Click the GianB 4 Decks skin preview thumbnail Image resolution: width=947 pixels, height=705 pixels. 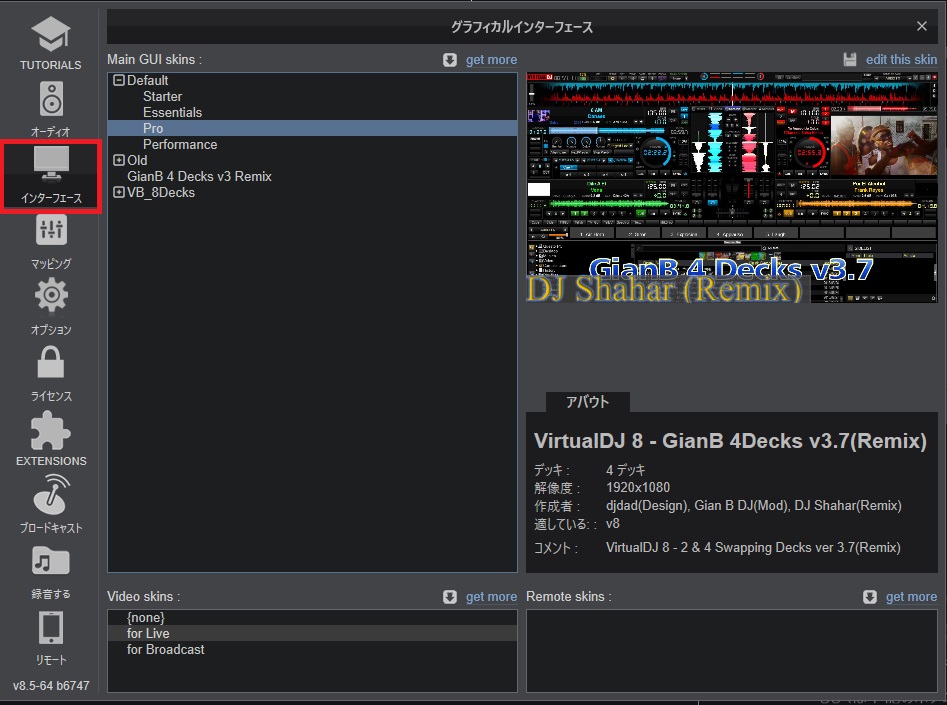731,188
